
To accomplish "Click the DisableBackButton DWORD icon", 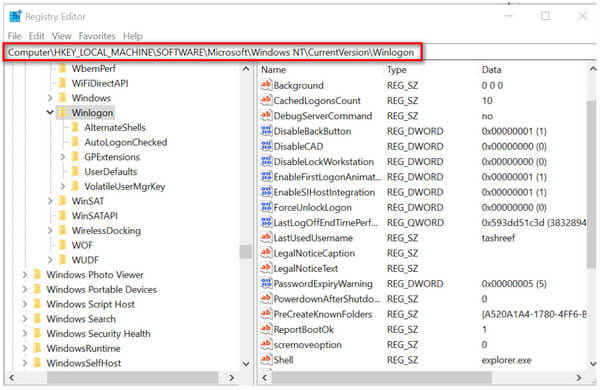I will point(266,131).
